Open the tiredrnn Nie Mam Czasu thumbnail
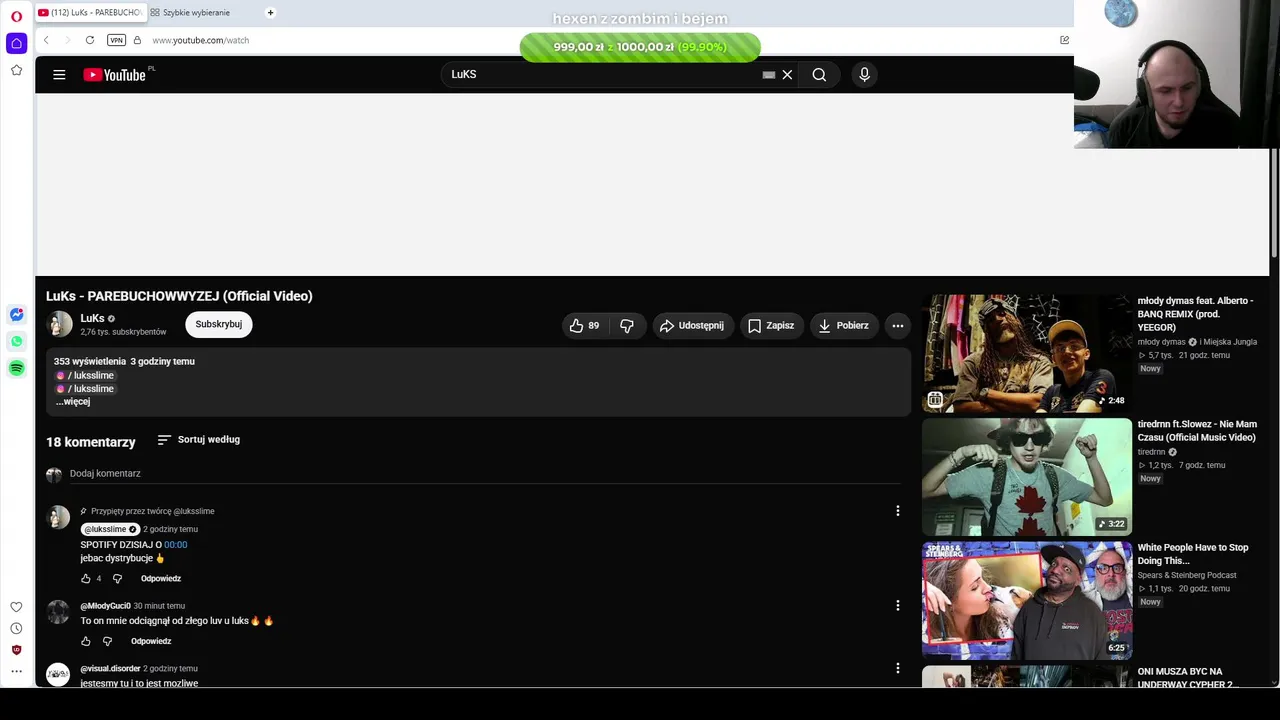The height and width of the screenshot is (720, 1280). (x=1027, y=477)
